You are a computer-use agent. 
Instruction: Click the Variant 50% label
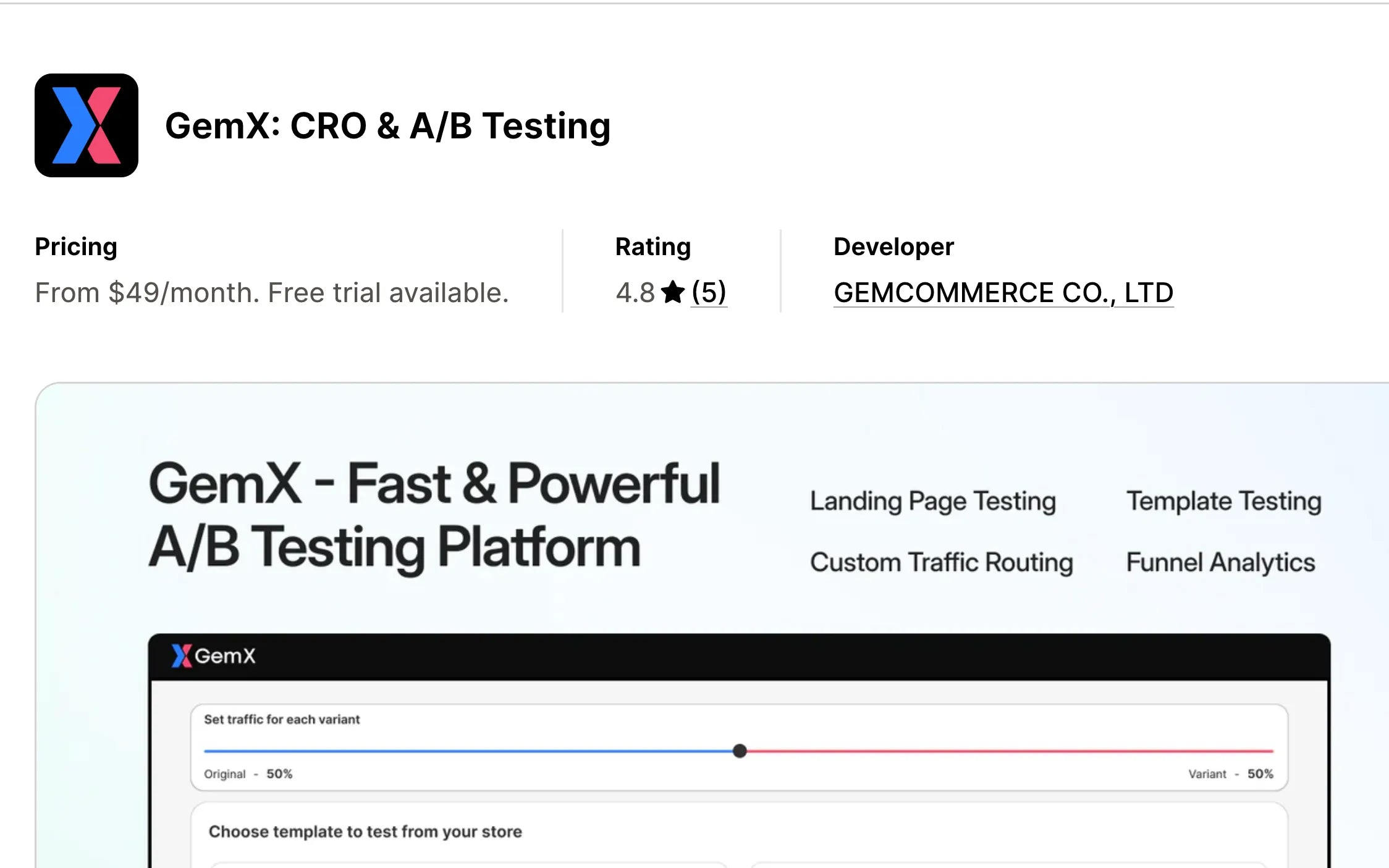pos(1230,774)
